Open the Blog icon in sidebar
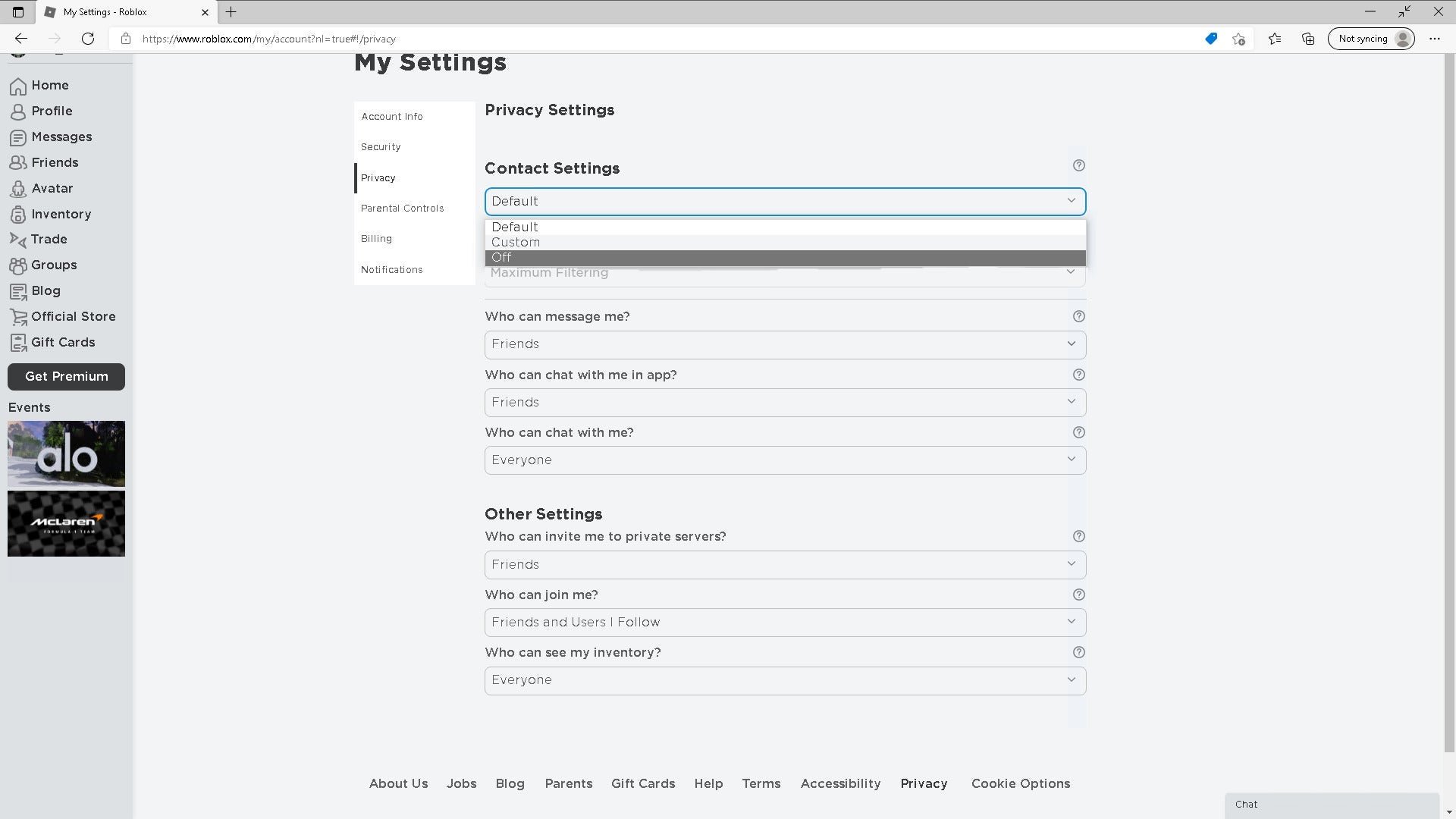This screenshot has height=819, width=1456. tap(18, 291)
